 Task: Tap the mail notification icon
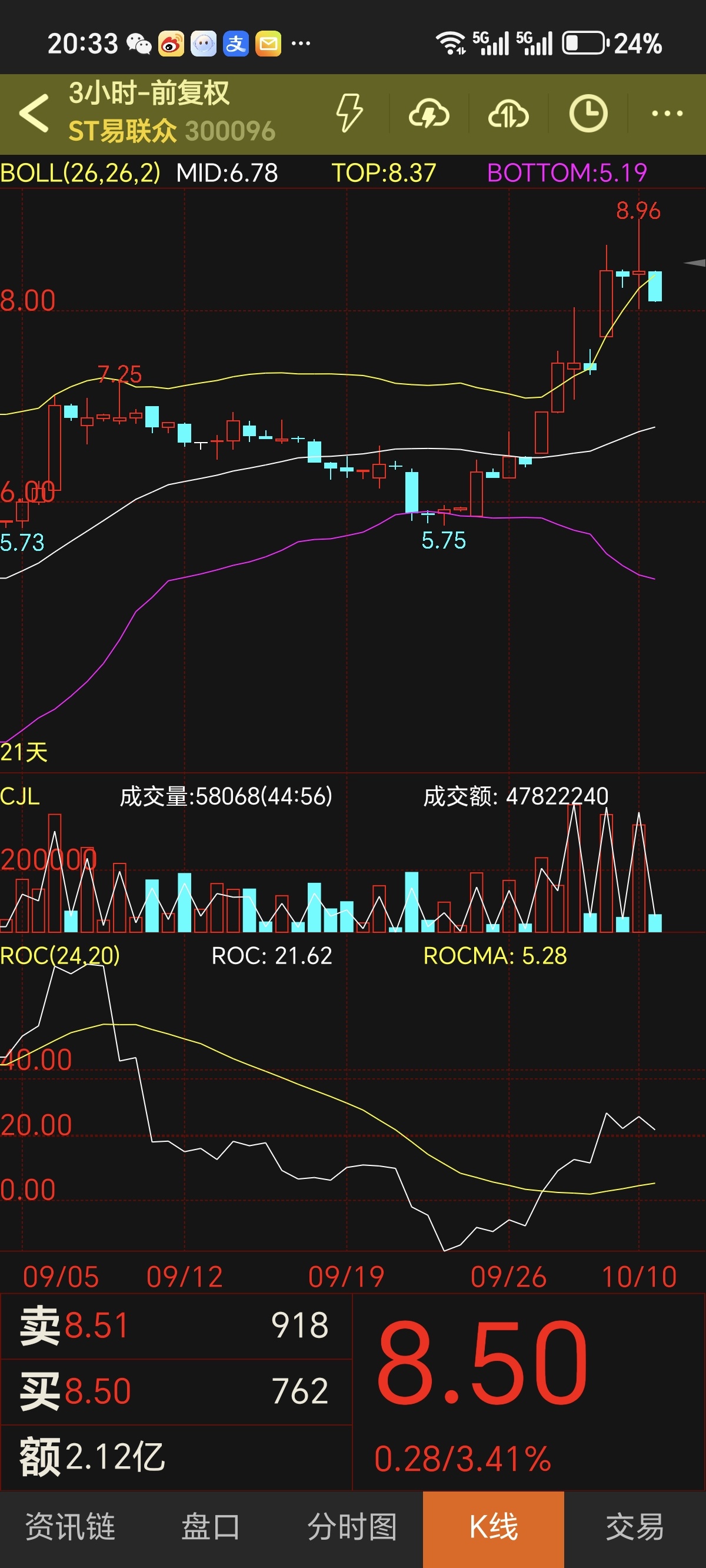(268, 44)
